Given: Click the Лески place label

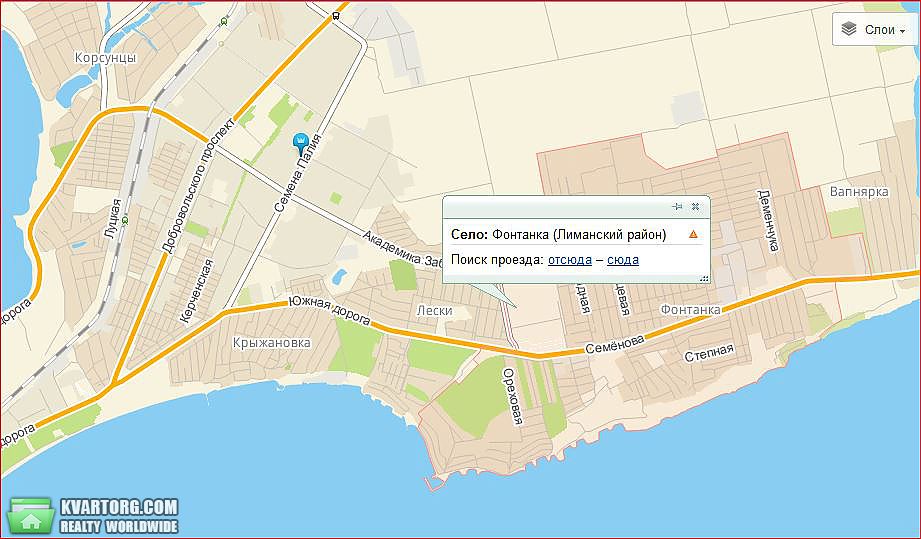Looking at the screenshot, I should click(x=435, y=311).
